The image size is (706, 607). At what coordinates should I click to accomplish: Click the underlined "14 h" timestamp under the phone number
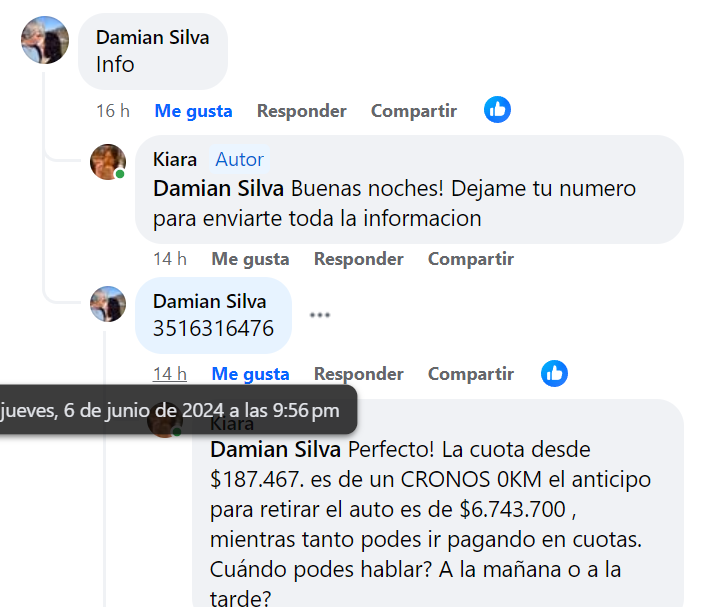coord(169,374)
